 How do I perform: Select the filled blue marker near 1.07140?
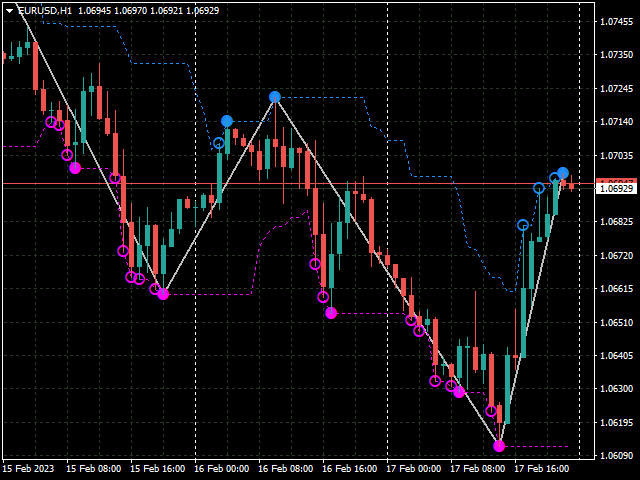227,121
